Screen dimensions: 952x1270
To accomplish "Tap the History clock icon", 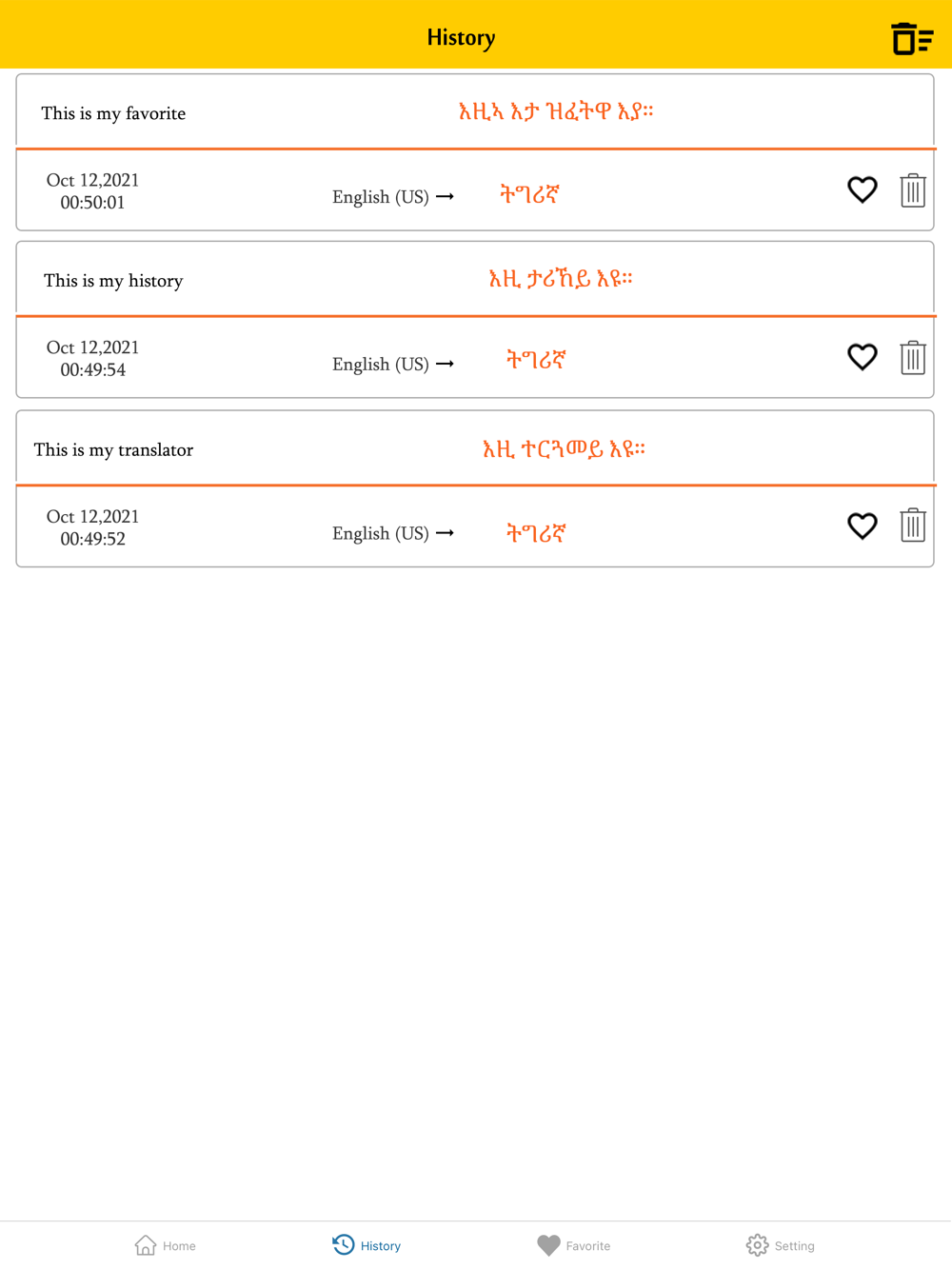I will (x=344, y=1244).
